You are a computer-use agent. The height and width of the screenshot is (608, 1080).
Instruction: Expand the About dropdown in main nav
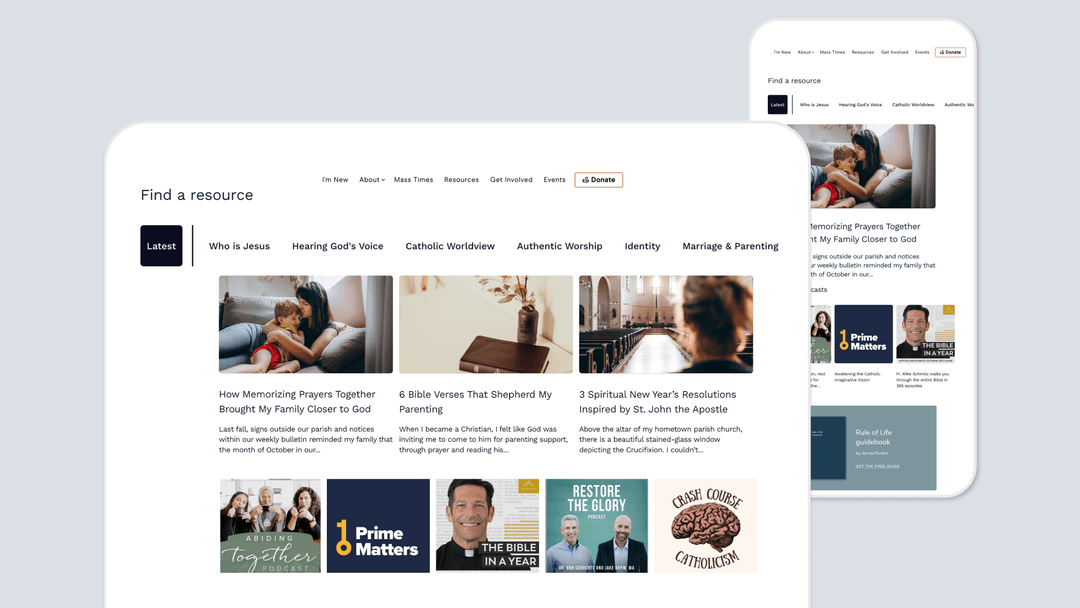tap(372, 180)
